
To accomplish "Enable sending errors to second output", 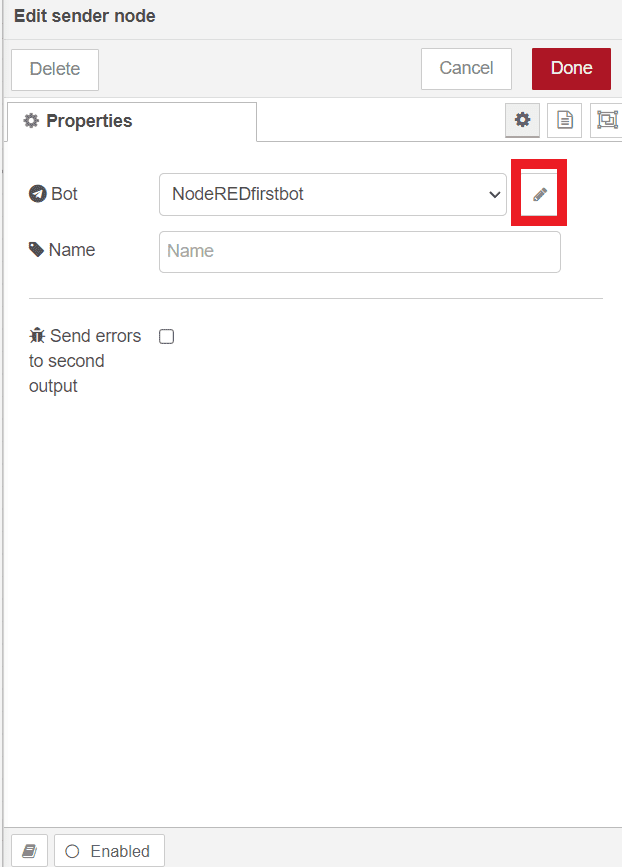I will (x=166, y=336).
